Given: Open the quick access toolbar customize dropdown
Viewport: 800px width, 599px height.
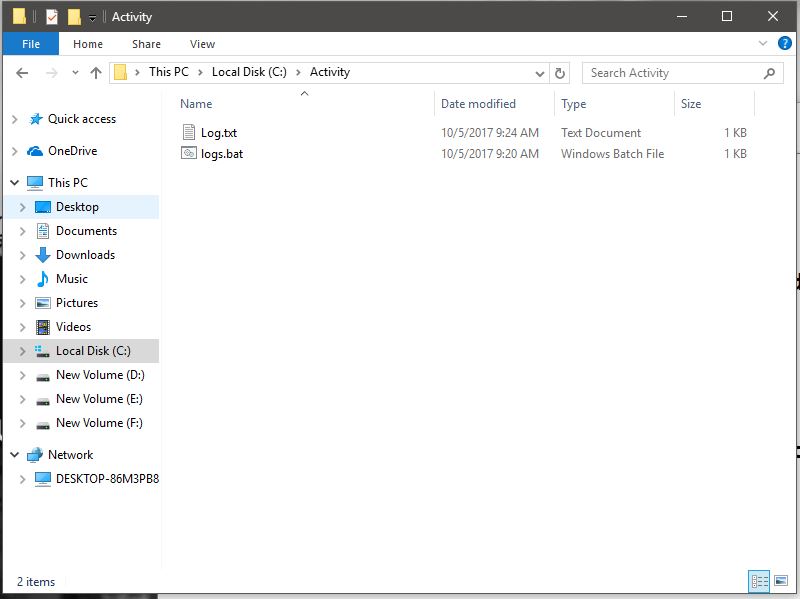Looking at the screenshot, I should [92, 16].
